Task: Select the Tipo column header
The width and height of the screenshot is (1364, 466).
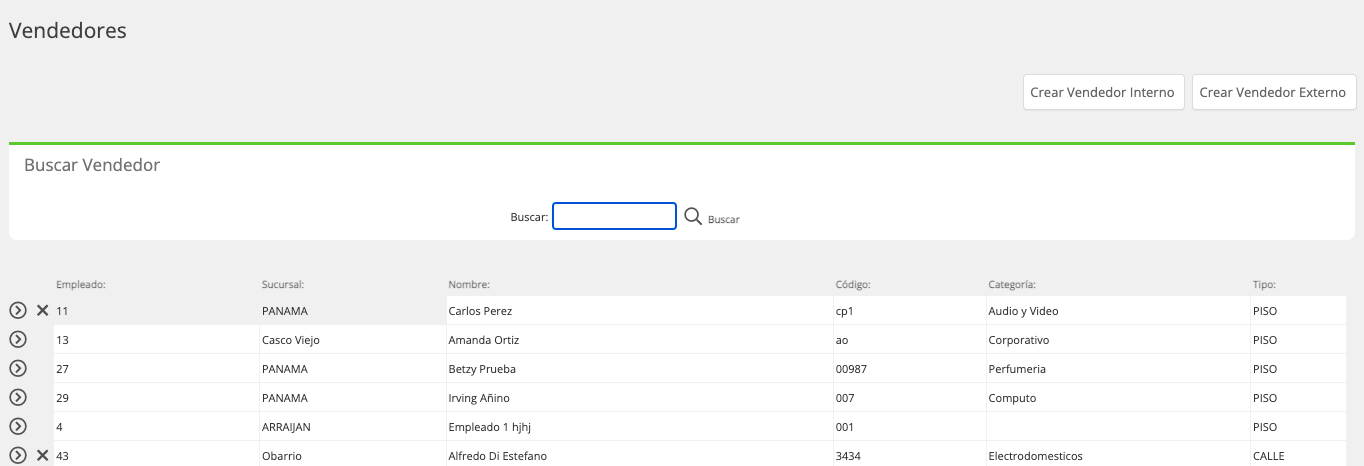Action: tap(1264, 285)
